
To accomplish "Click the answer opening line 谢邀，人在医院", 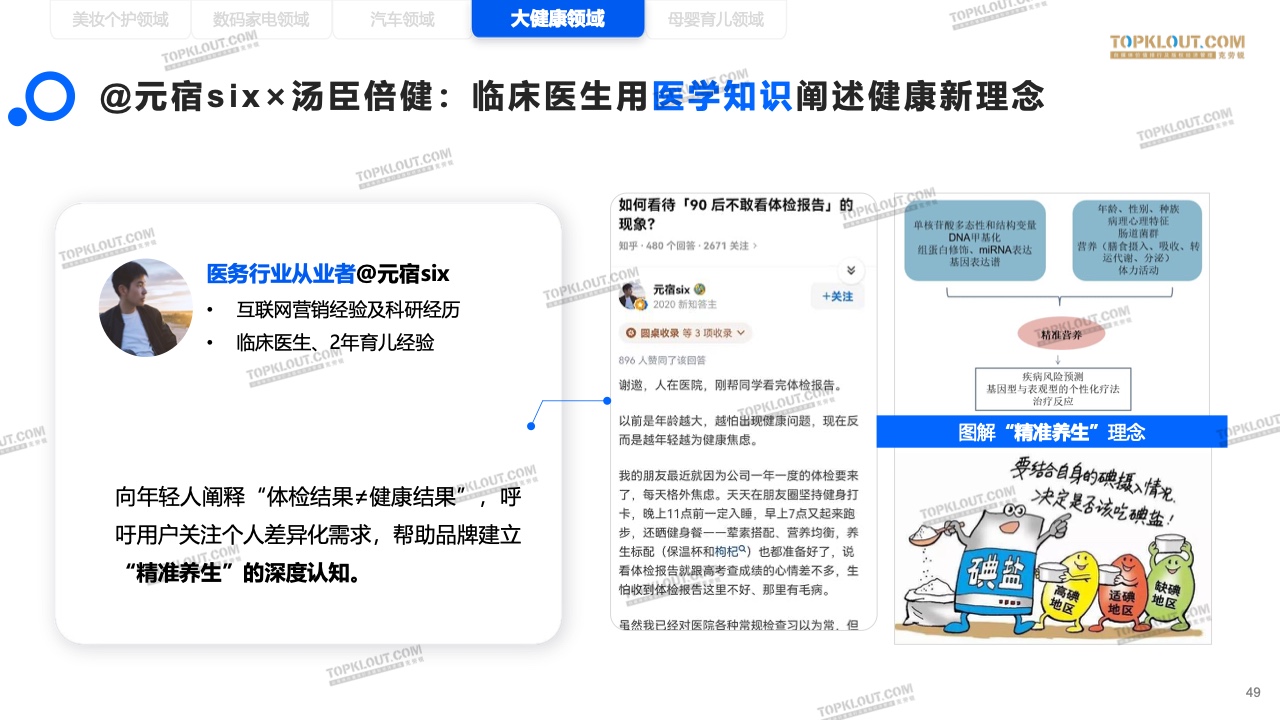I will [731, 386].
